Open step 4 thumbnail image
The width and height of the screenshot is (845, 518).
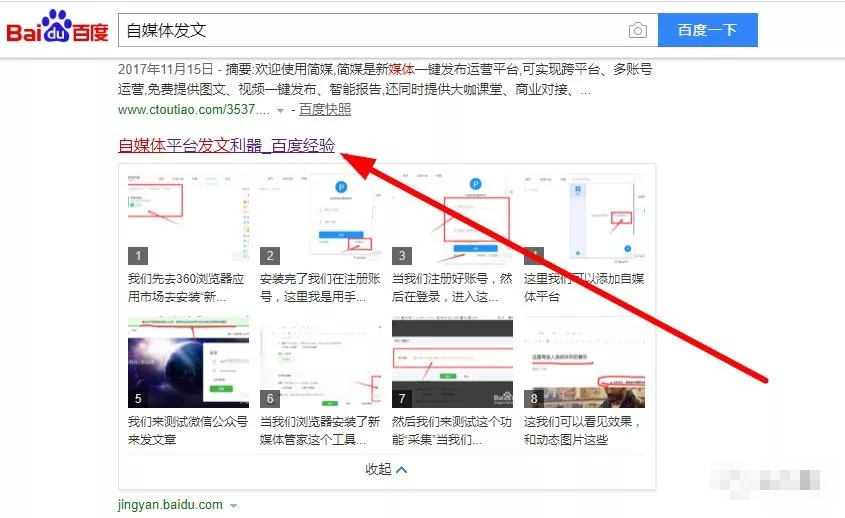click(x=584, y=219)
